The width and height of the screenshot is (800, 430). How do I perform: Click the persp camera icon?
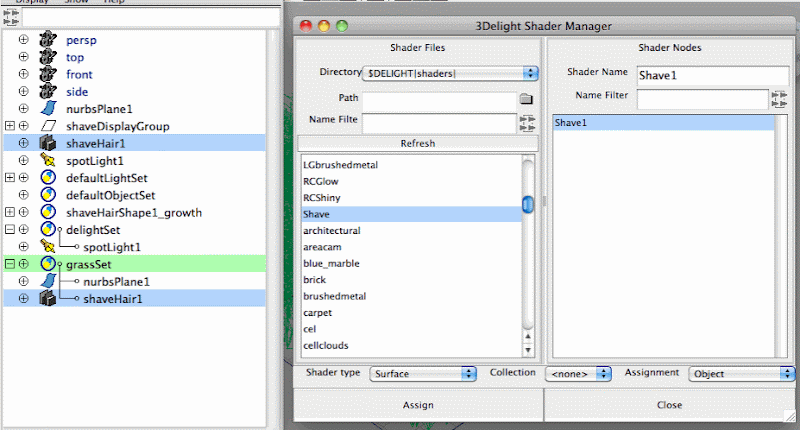48,39
